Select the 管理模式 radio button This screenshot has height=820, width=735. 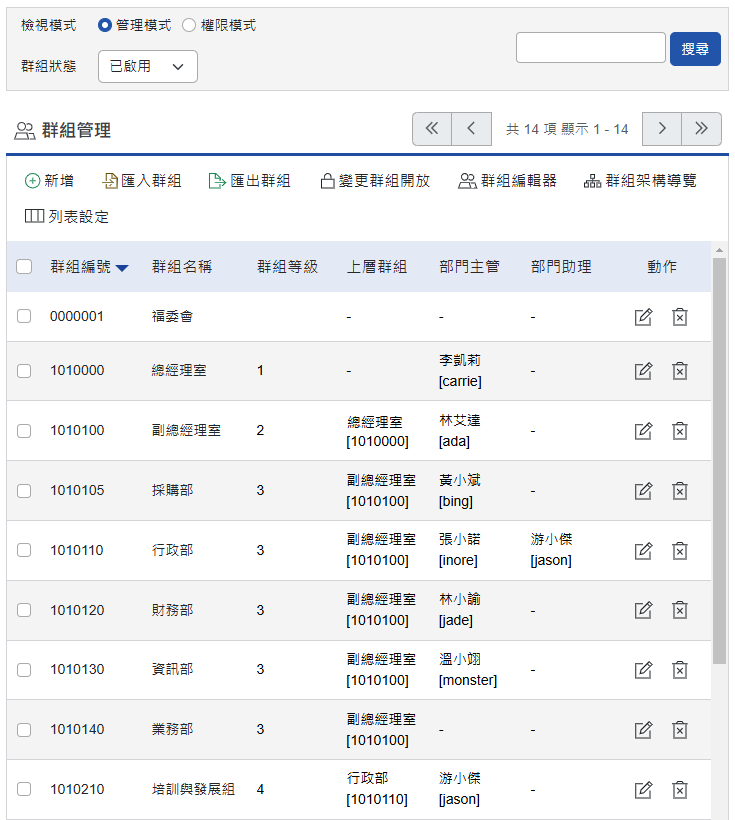(x=106, y=27)
